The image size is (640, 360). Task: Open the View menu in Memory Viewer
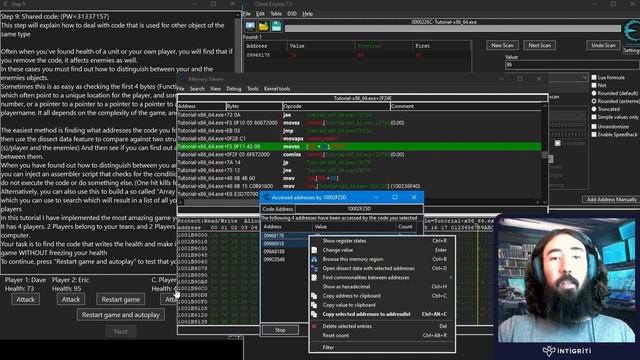[216, 89]
